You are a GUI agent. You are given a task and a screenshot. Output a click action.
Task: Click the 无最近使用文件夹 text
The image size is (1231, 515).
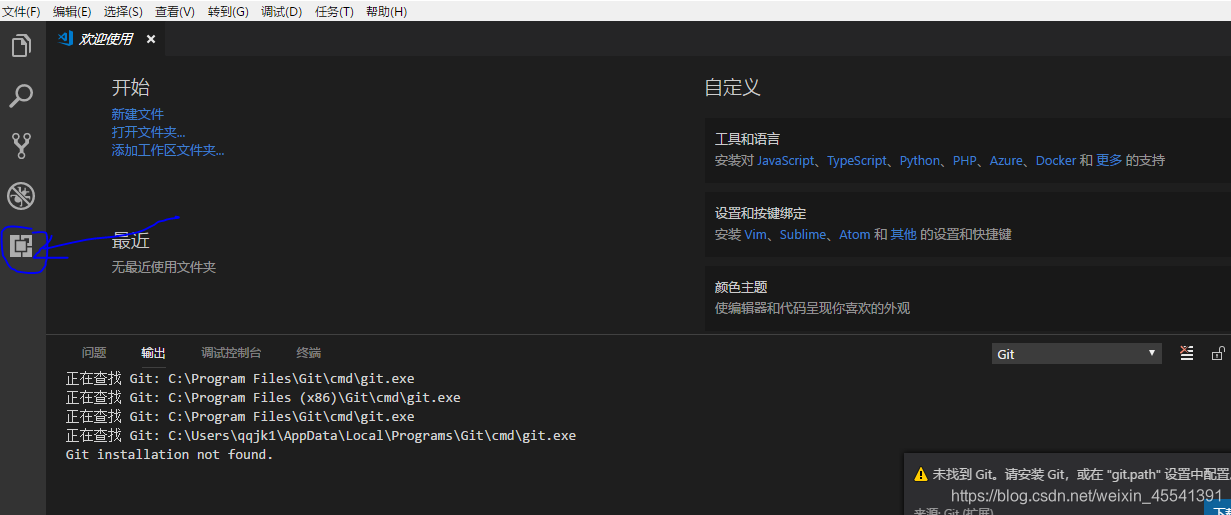pyautogui.click(x=164, y=267)
